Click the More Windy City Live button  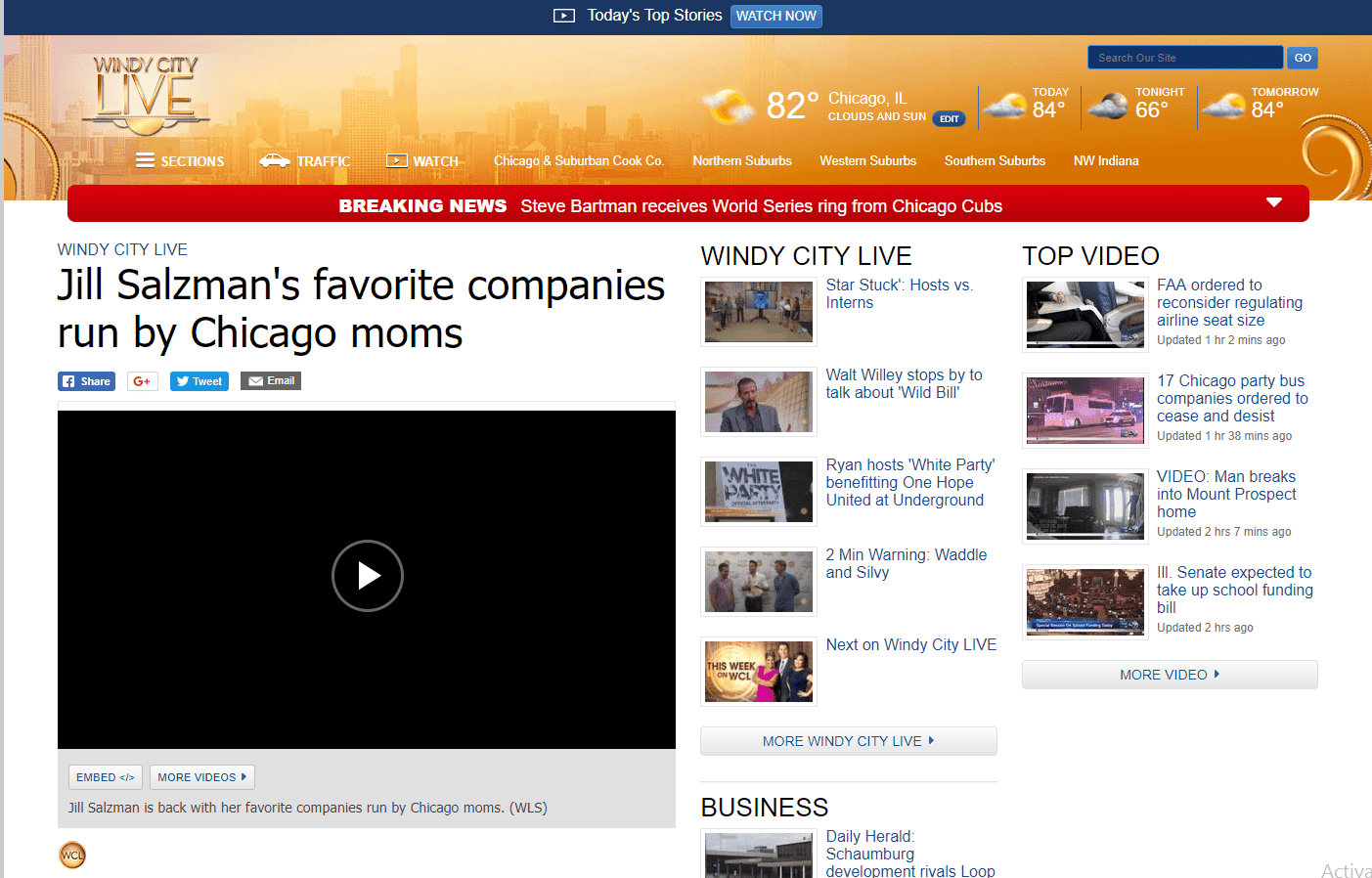(x=849, y=741)
